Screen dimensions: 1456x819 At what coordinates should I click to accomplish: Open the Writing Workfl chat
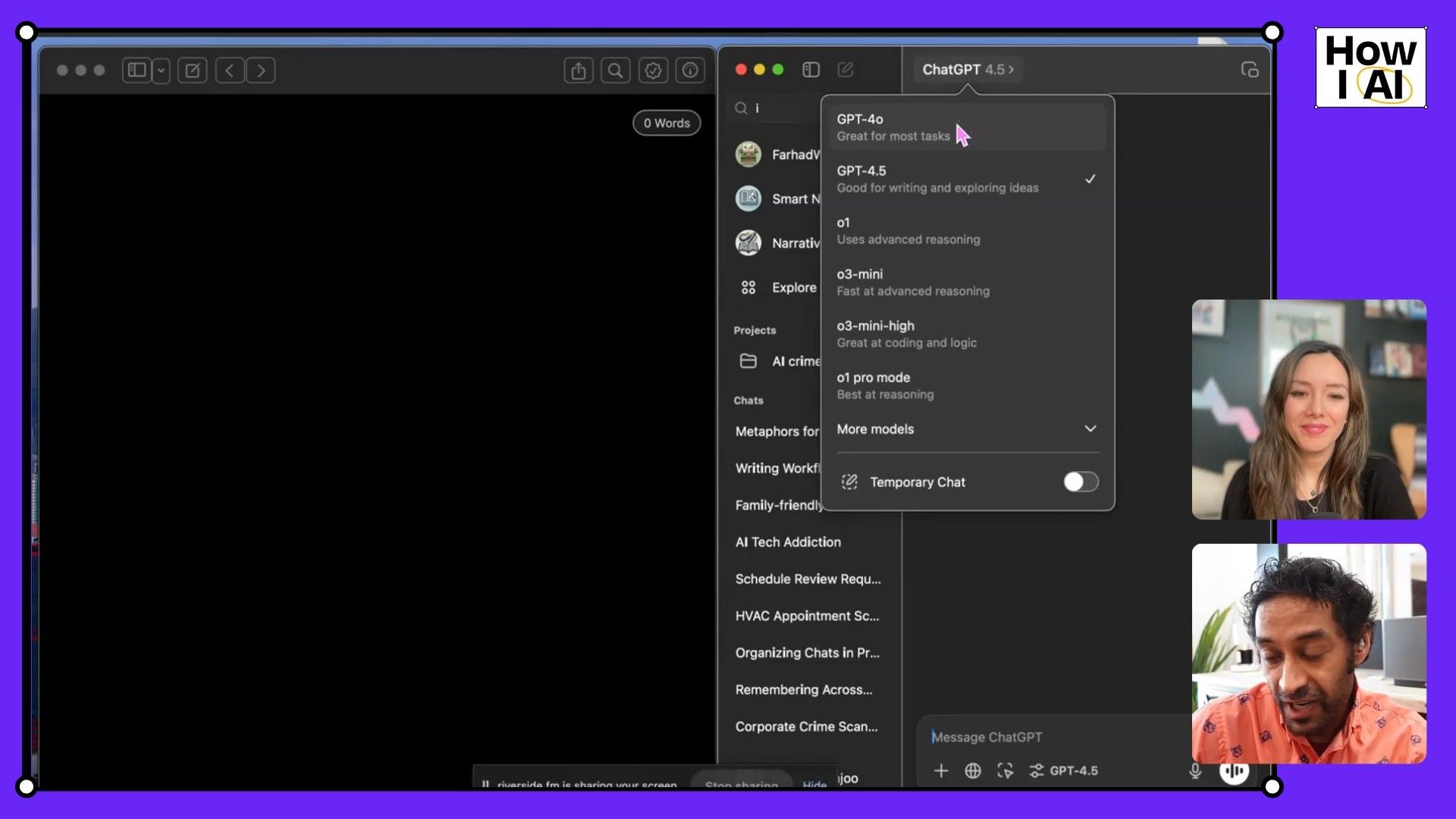click(777, 469)
